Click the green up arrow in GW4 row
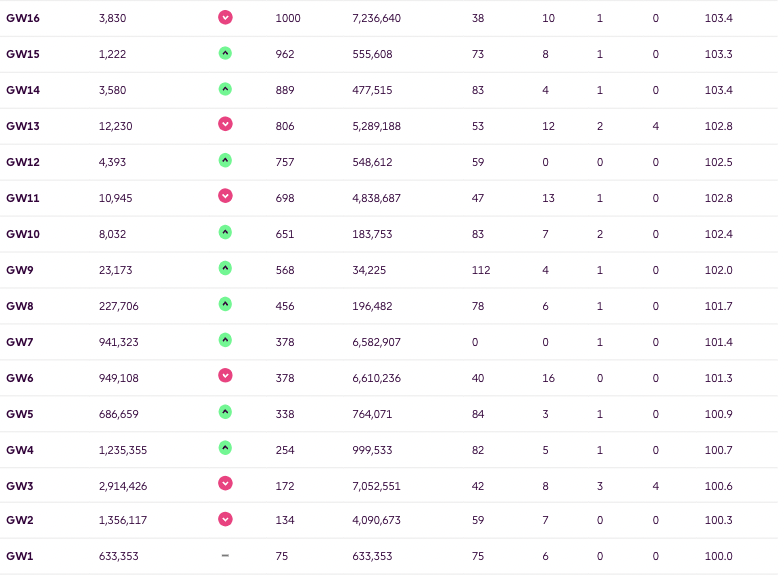Image resolution: width=784 pixels, height=576 pixels. tap(225, 447)
